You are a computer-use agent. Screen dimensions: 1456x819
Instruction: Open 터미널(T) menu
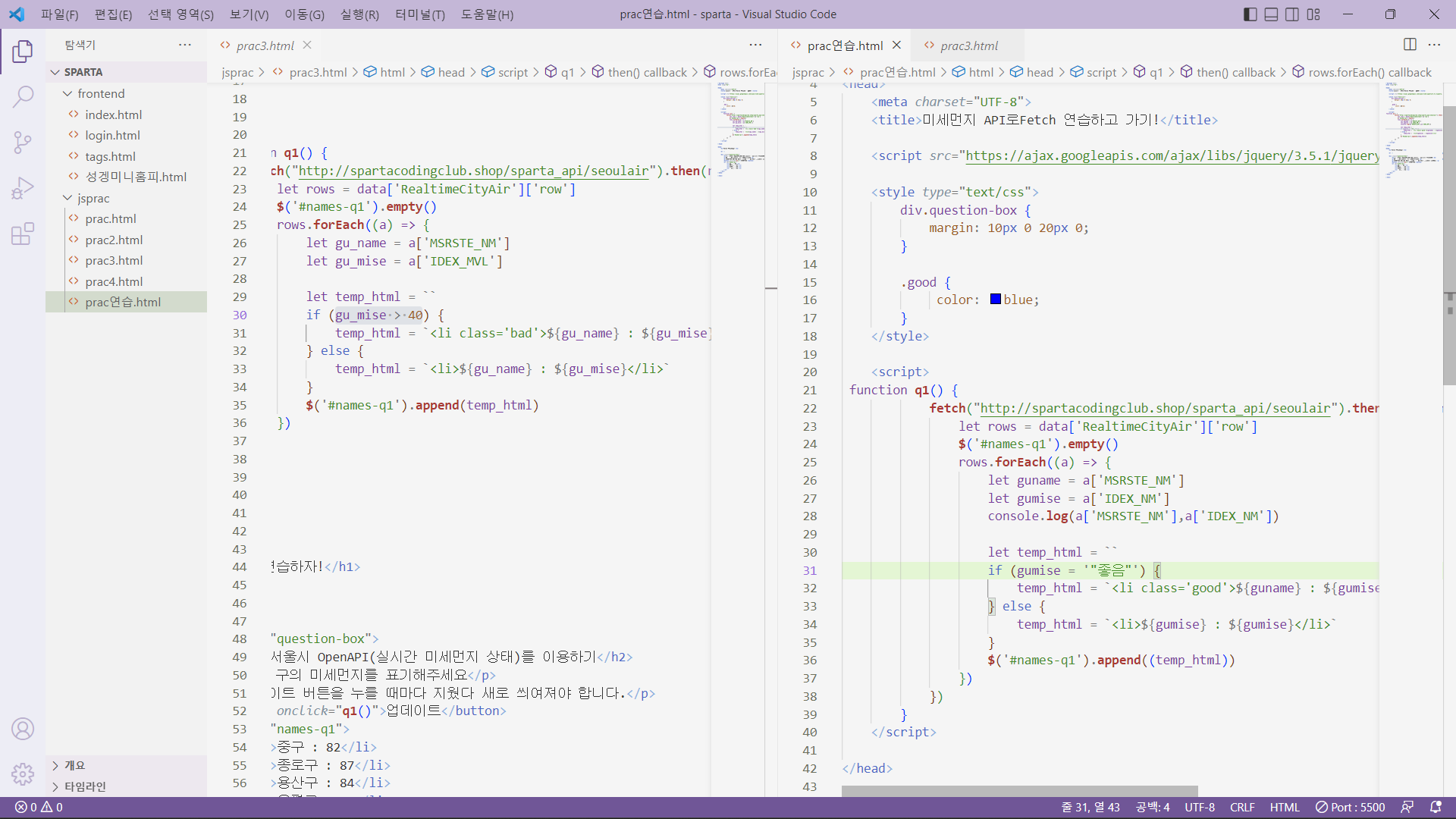coord(420,14)
